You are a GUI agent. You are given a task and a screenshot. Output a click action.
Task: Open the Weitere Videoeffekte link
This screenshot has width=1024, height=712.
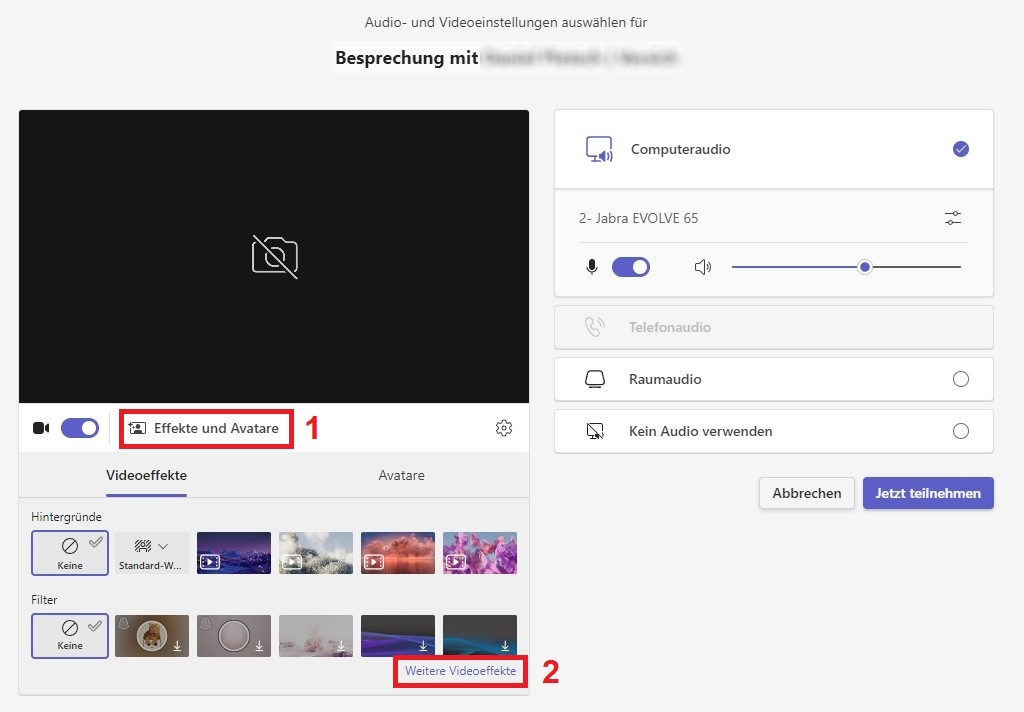(x=460, y=671)
